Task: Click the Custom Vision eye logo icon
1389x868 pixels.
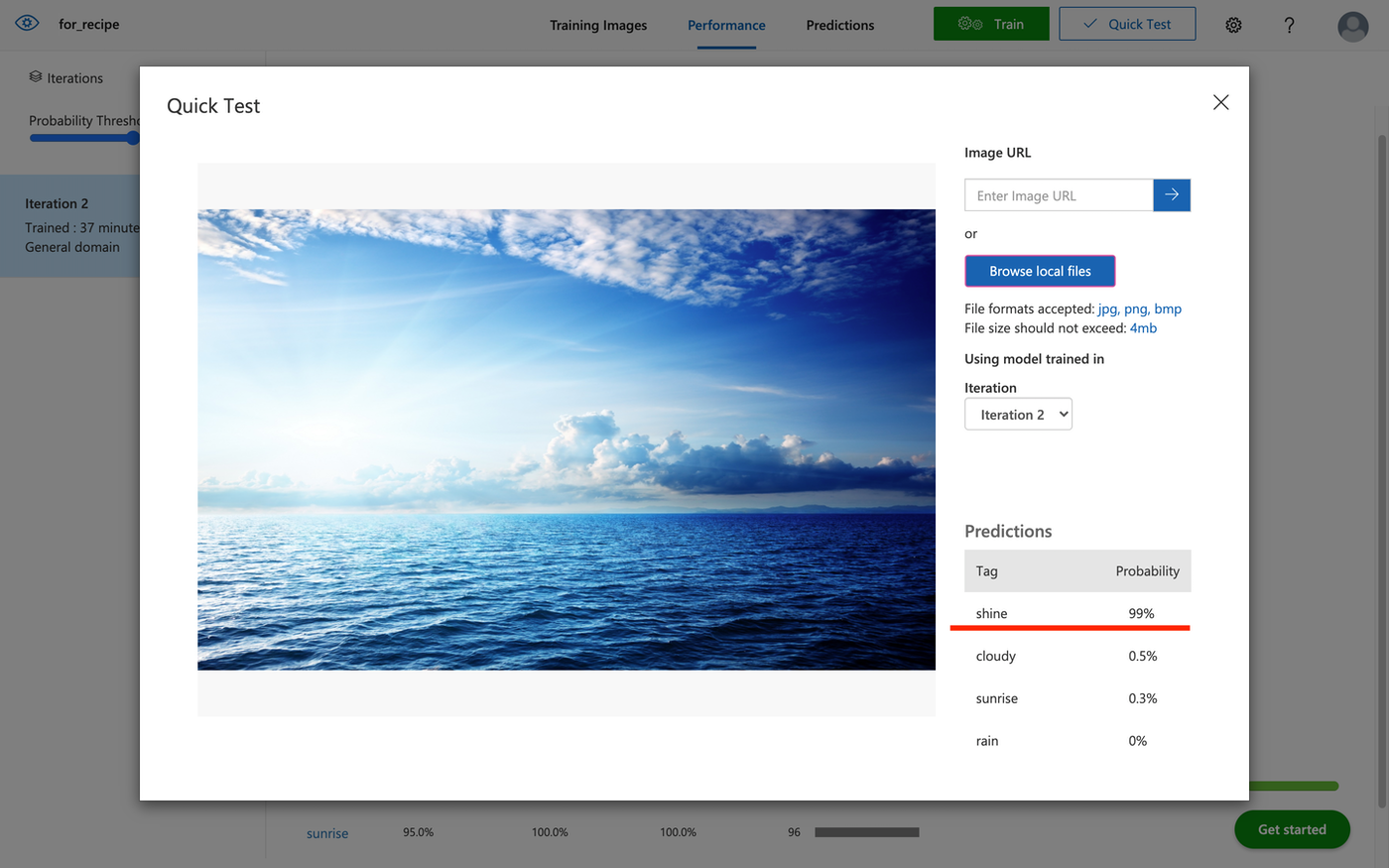Action: pyautogui.click(x=27, y=23)
